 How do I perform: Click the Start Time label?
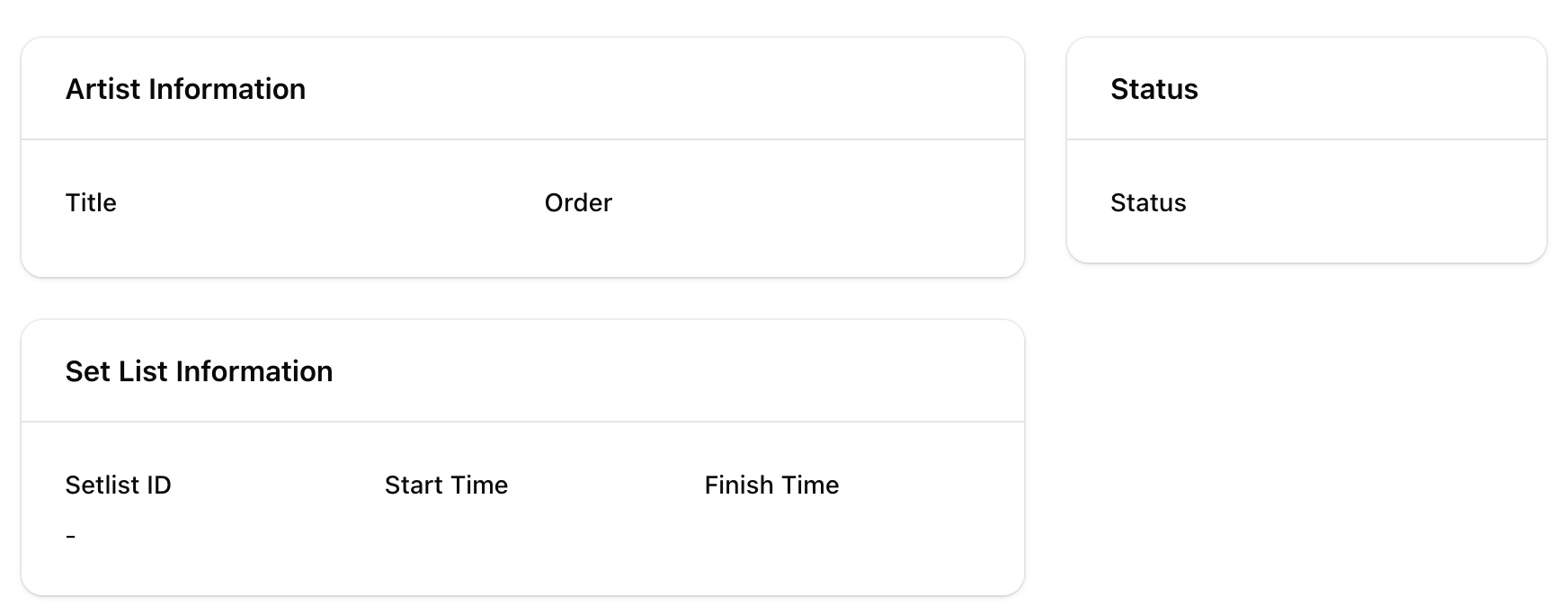click(x=446, y=486)
